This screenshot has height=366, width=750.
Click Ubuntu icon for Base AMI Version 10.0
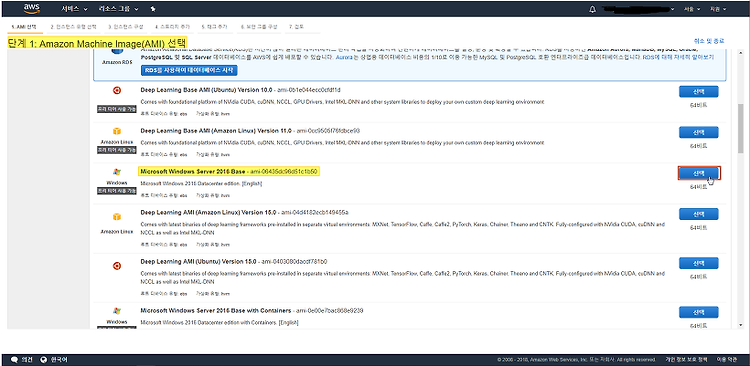click(117, 90)
